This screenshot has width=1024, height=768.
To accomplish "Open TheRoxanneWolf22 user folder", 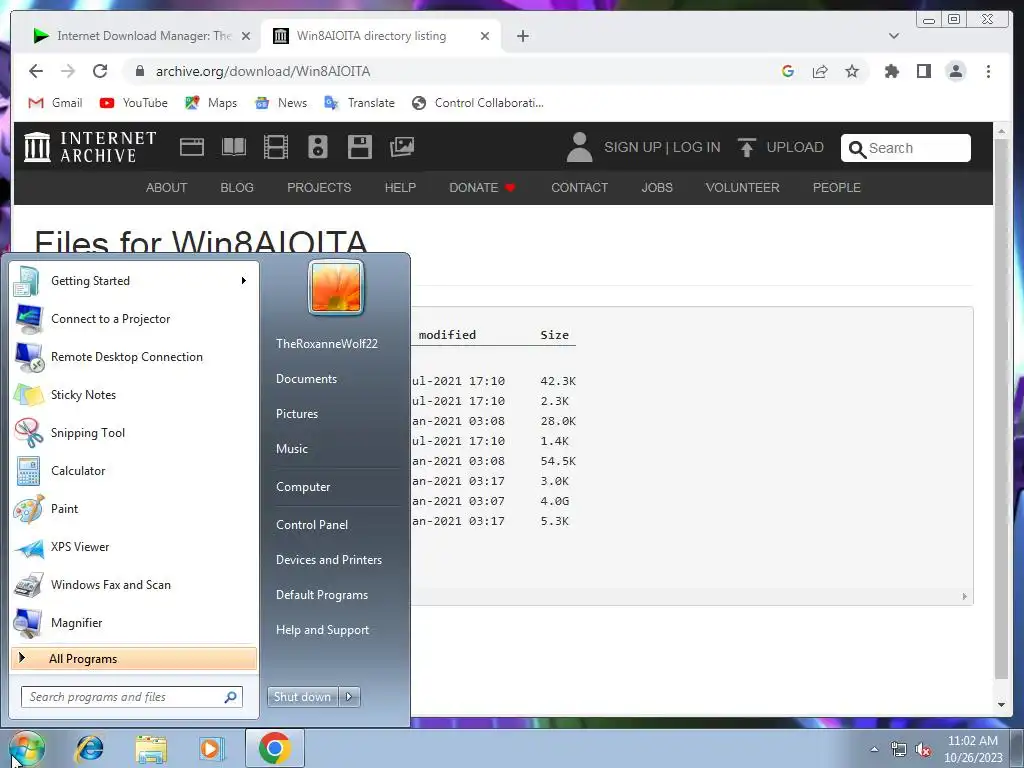I will [x=327, y=344].
